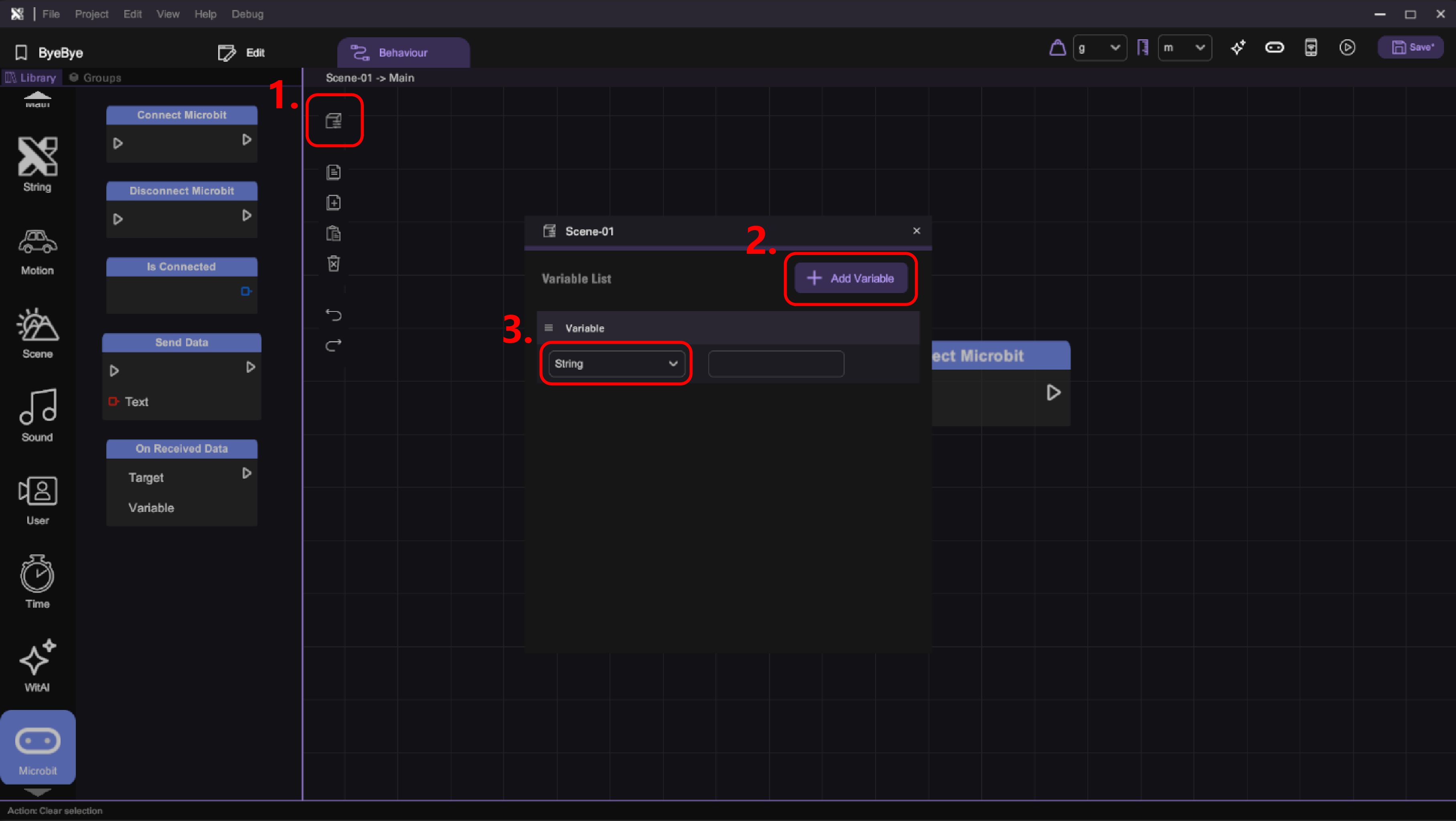The height and width of the screenshot is (821, 1456).
Task: Open the String variable type dropdown
Action: pos(616,363)
